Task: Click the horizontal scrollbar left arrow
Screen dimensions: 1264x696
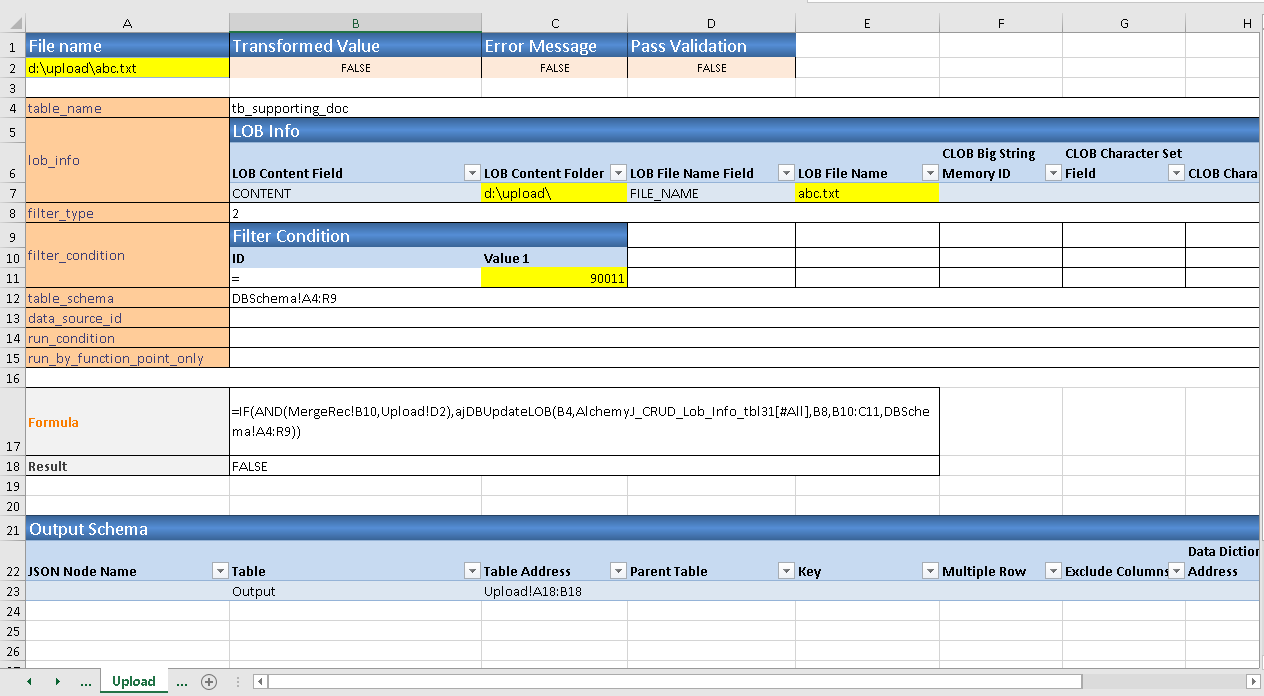Action: pyautogui.click(x=260, y=681)
